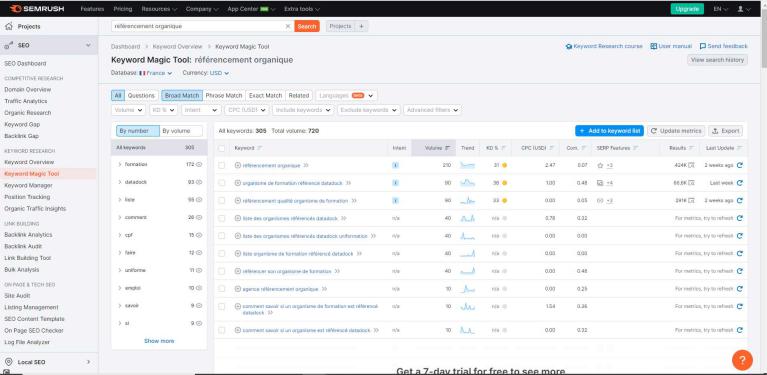Check the référencer son organisme de formation checkbox
767x375 pixels.
pyautogui.click(x=222, y=271)
